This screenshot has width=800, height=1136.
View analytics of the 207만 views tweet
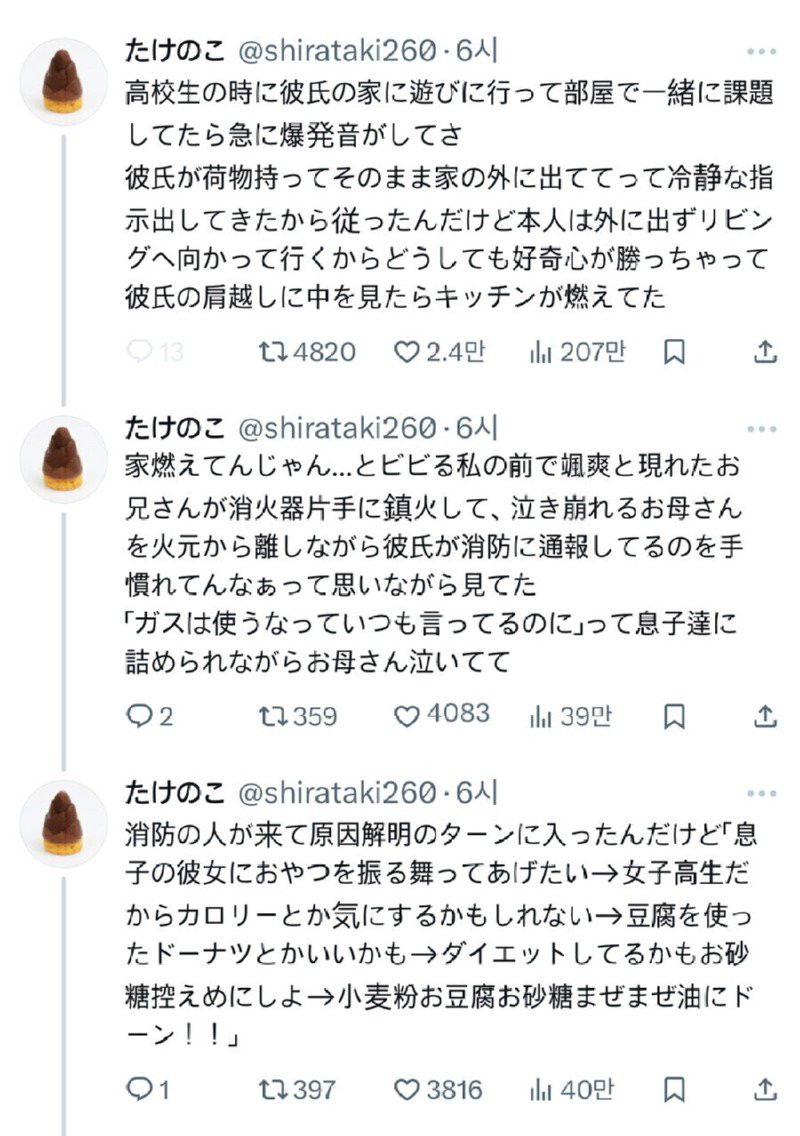[x=541, y=351]
